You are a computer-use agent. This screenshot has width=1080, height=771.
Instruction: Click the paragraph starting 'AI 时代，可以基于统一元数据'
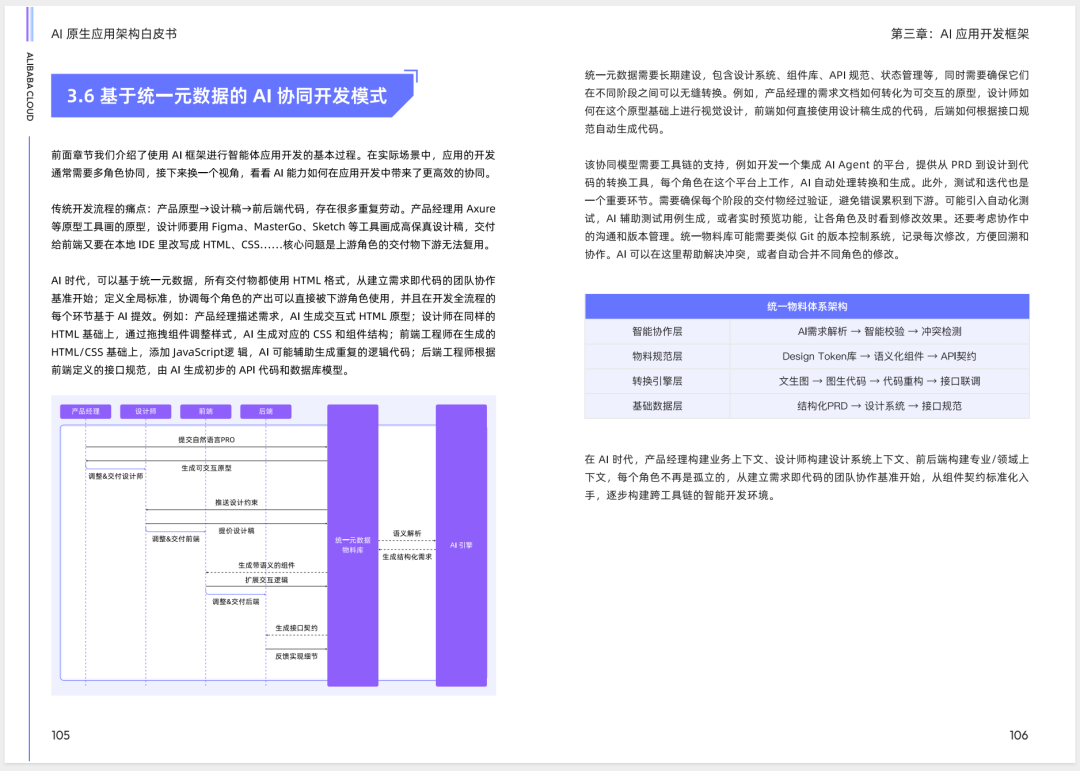point(273,325)
